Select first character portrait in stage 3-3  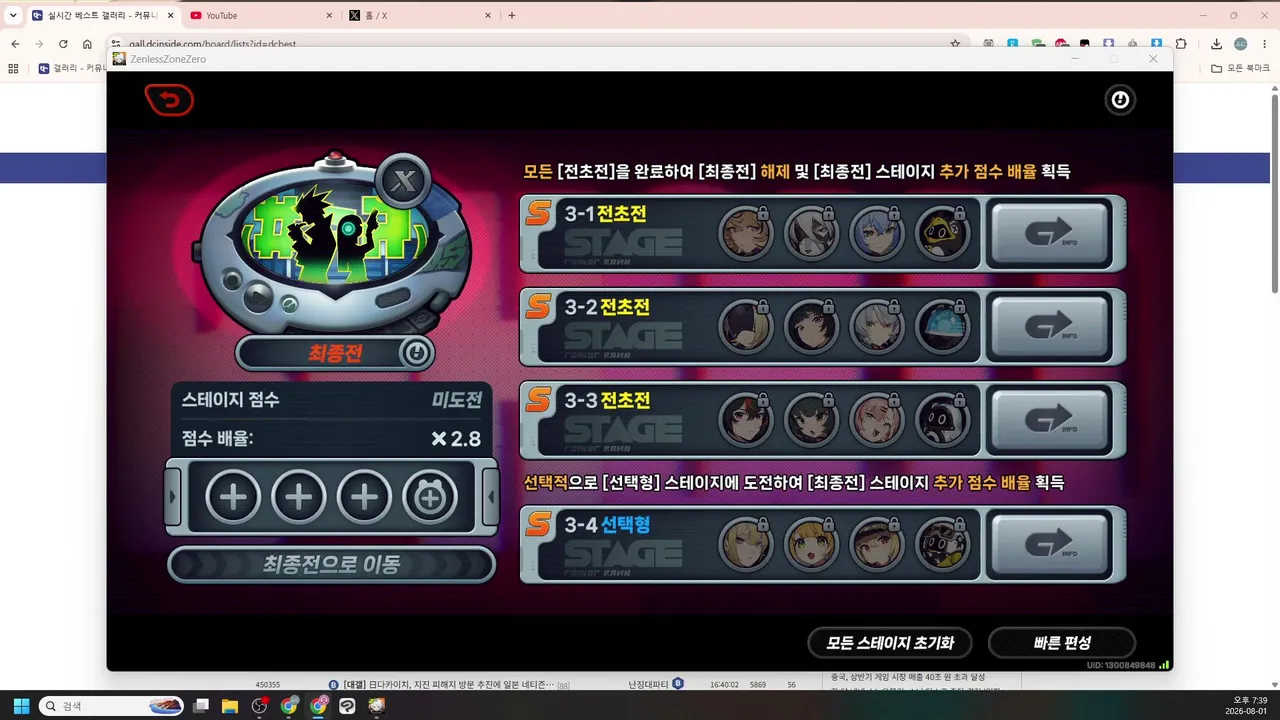click(x=746, y=420)
